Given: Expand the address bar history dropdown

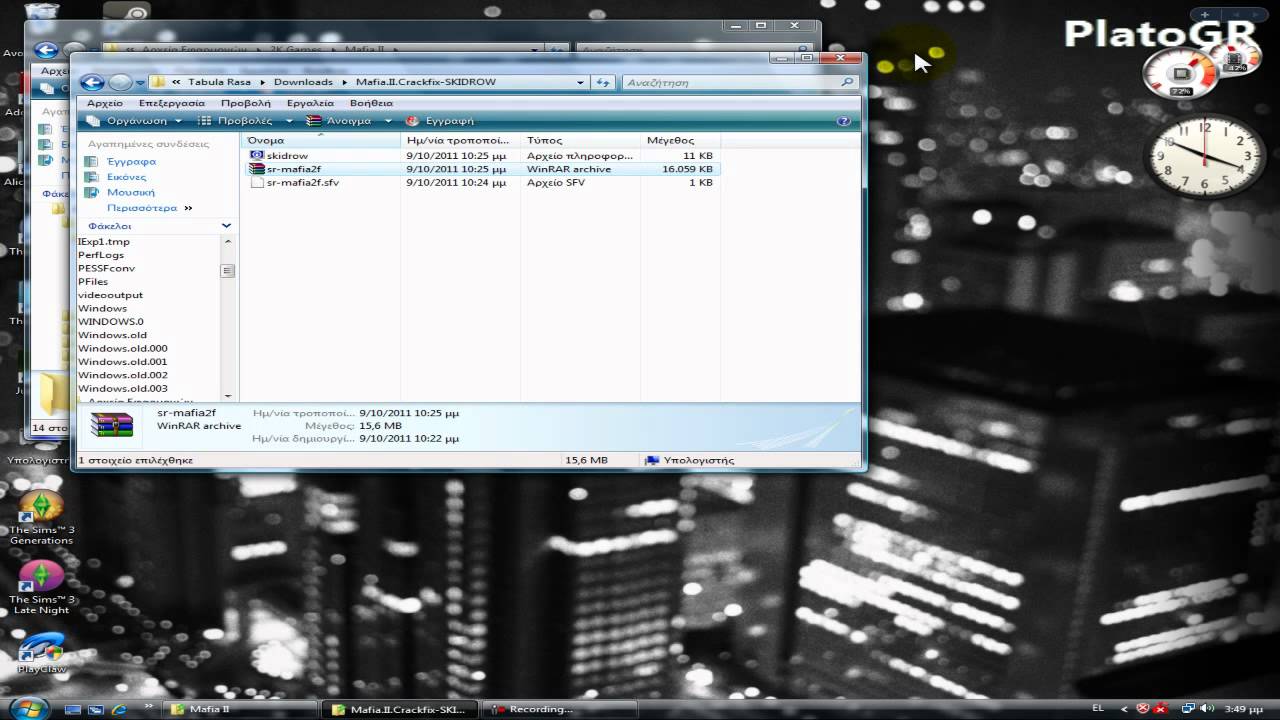Looking at the screenshot, I should pos(581,83).
